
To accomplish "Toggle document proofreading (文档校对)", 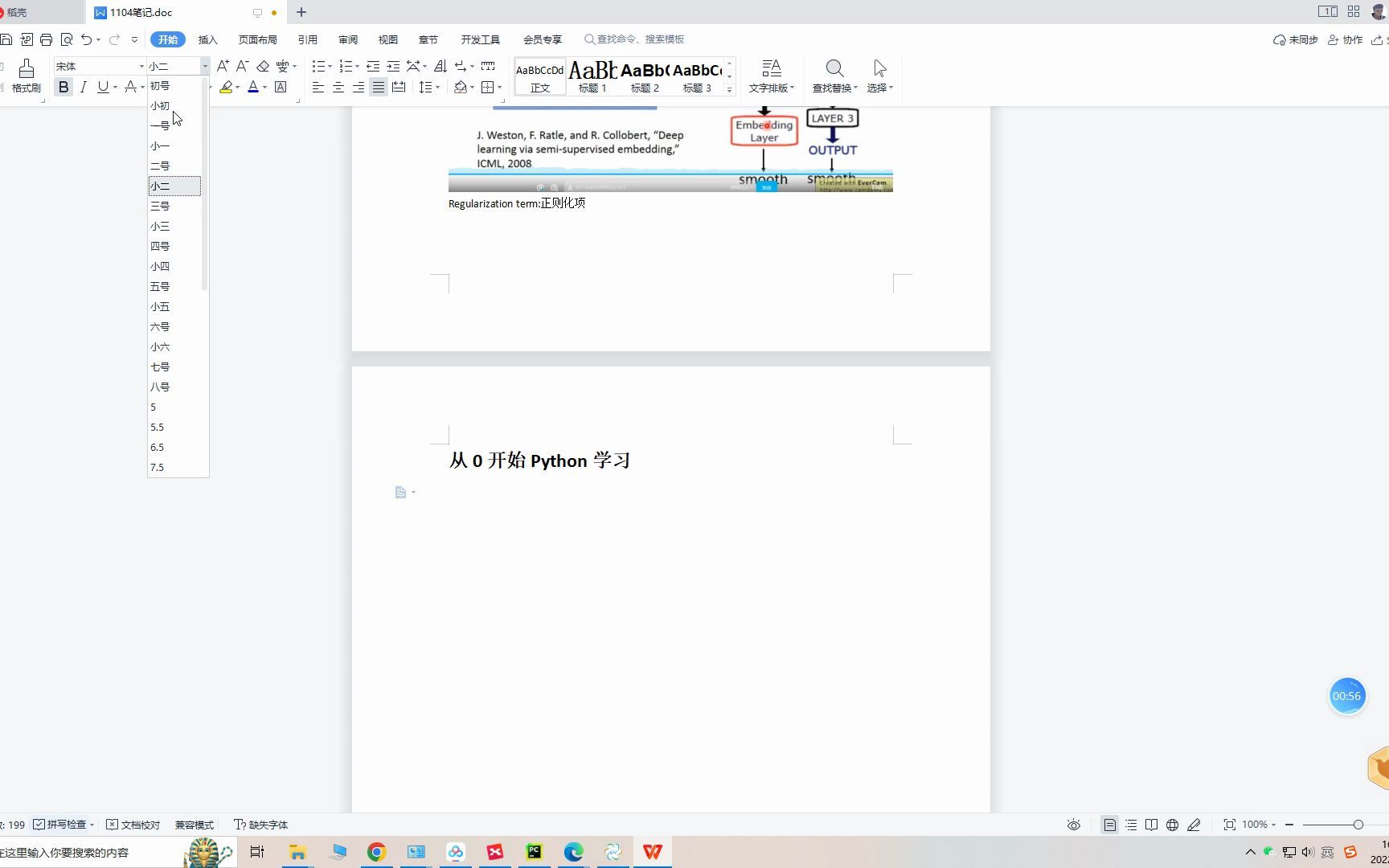I will (x=133, y=825).
